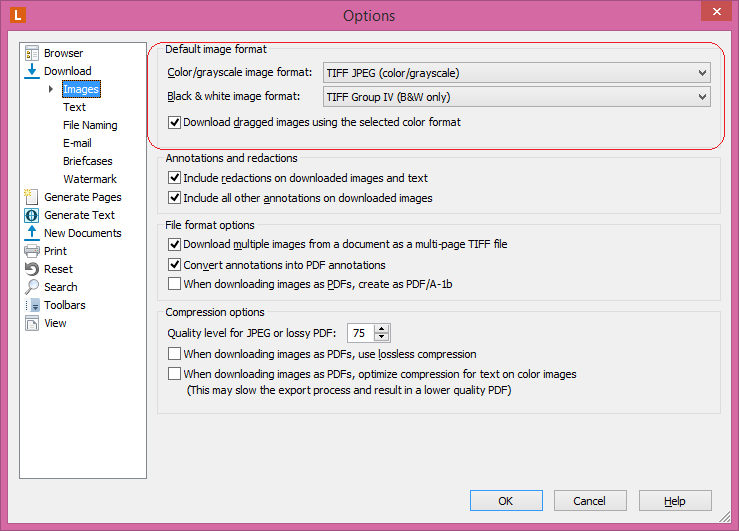Click the OK button
Image resolution: width=739 pixels, height=531 pixels.
(x=506, y=501)
